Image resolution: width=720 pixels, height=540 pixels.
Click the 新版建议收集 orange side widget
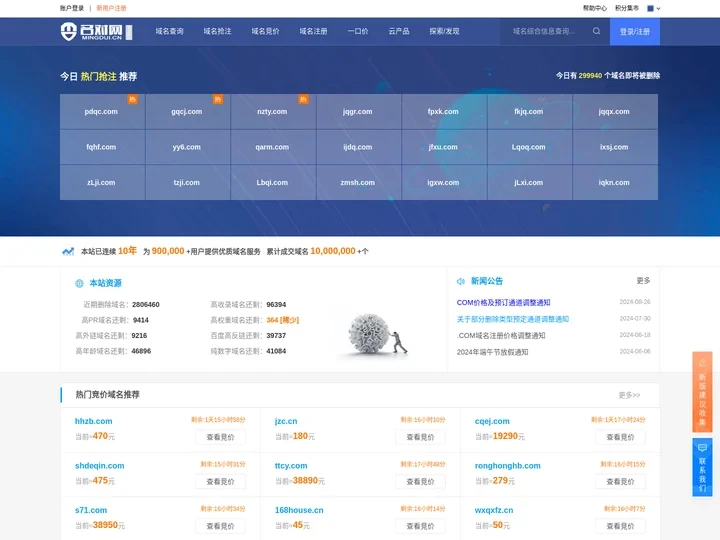[x=702, y=392]
